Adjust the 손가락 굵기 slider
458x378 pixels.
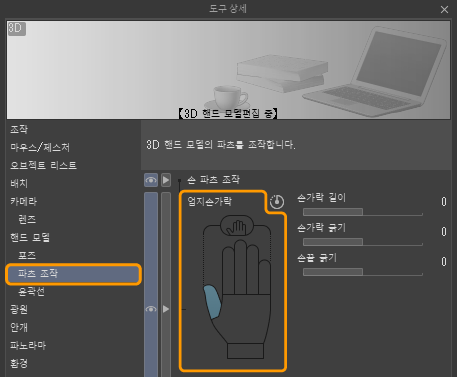tap(363, 242)
